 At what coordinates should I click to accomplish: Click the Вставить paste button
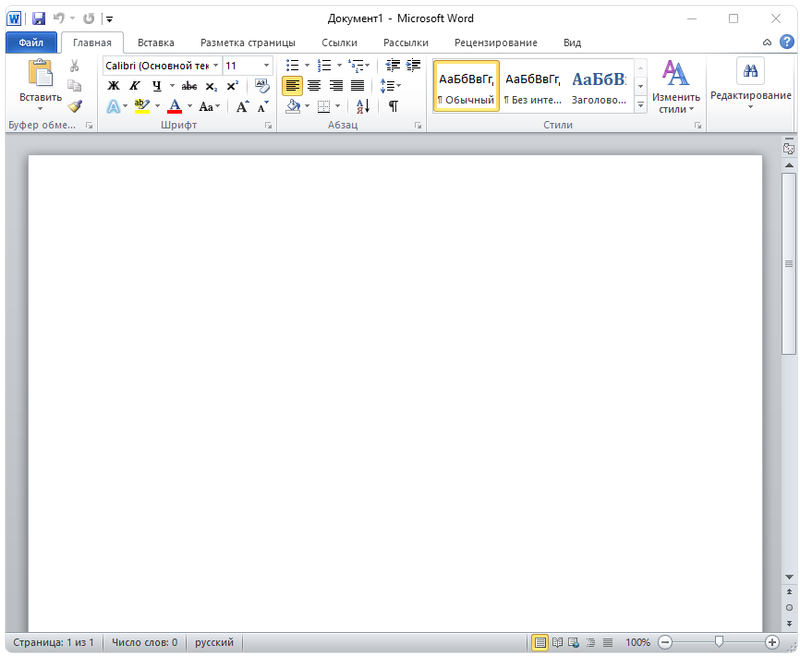click(40, 85)
